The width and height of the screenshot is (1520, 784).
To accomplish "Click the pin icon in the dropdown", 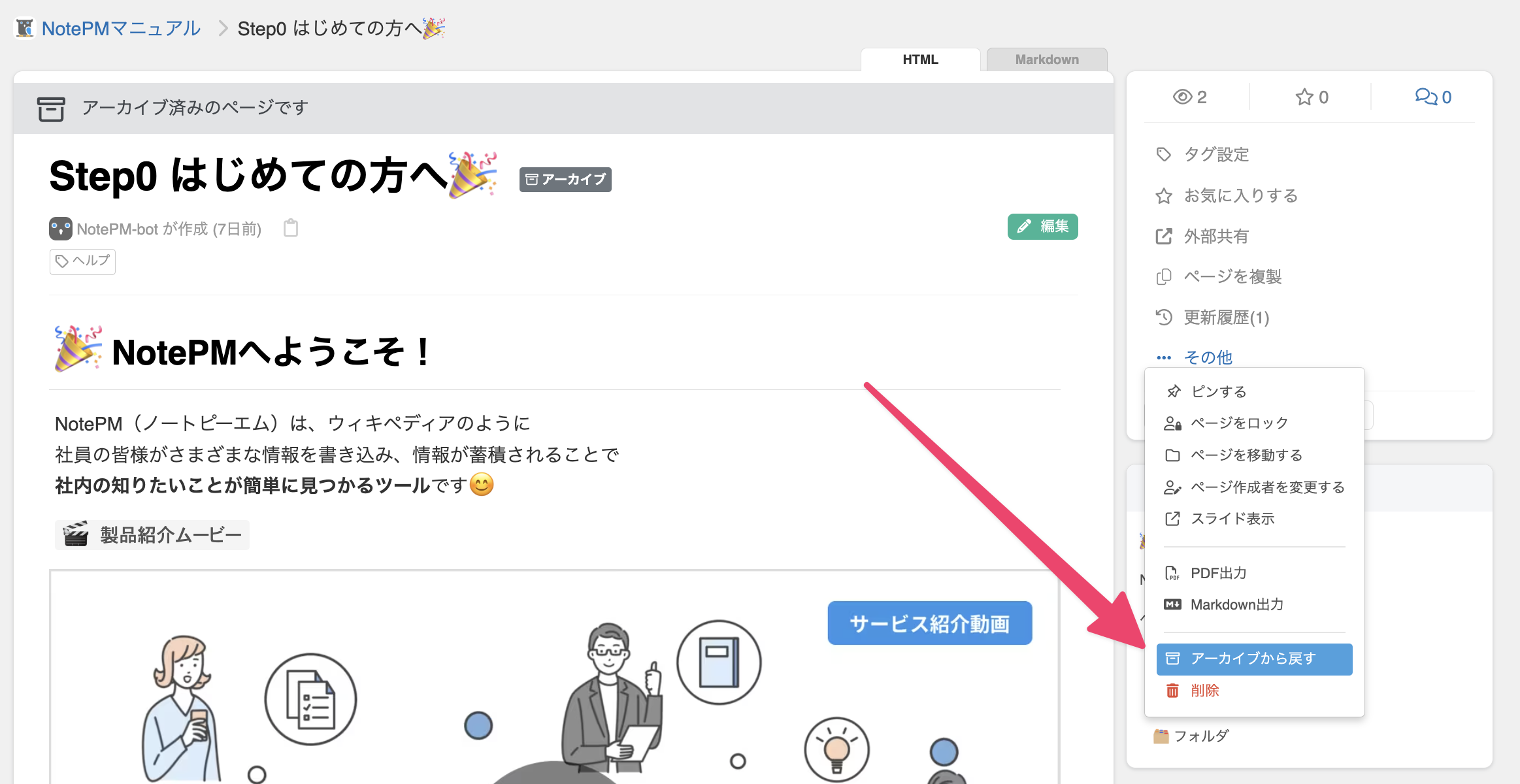I will (x=1173, y=391).
